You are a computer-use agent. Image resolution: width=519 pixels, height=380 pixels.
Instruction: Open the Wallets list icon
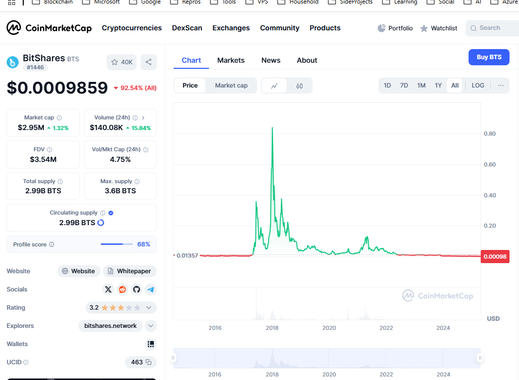tap(151, 344)
